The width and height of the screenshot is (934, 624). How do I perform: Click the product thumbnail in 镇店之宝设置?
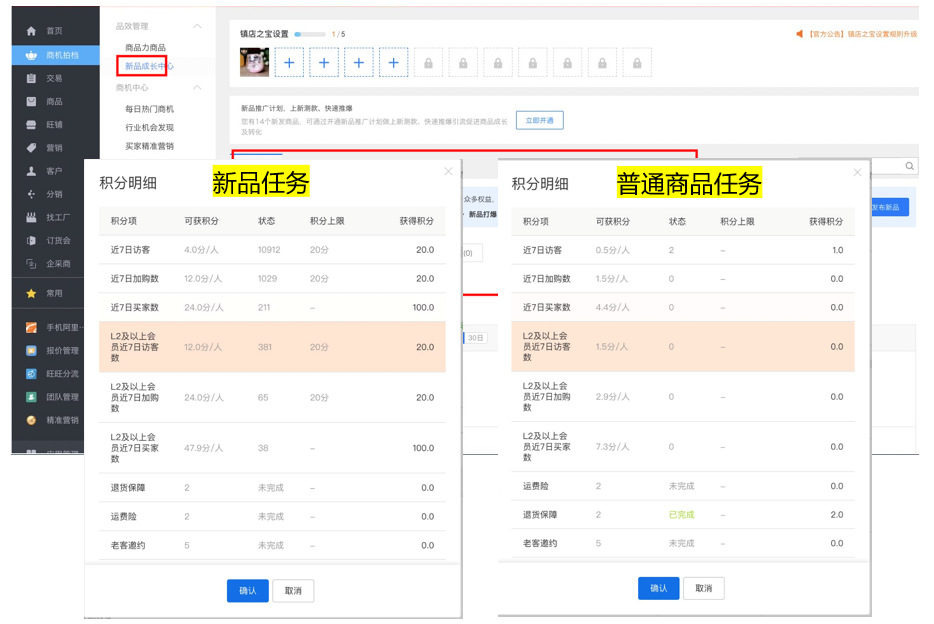254,61
